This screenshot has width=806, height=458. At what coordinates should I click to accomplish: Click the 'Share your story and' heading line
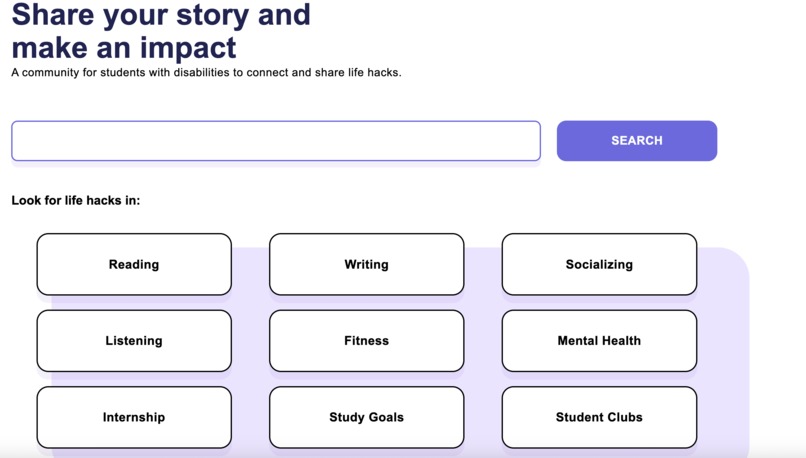pyautogui.click(x=161, y=15)
